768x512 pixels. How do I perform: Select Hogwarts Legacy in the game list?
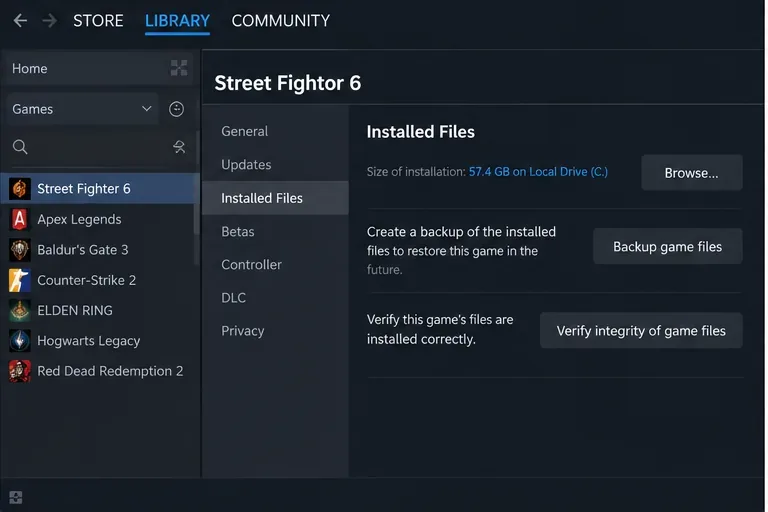coord(98,341)
